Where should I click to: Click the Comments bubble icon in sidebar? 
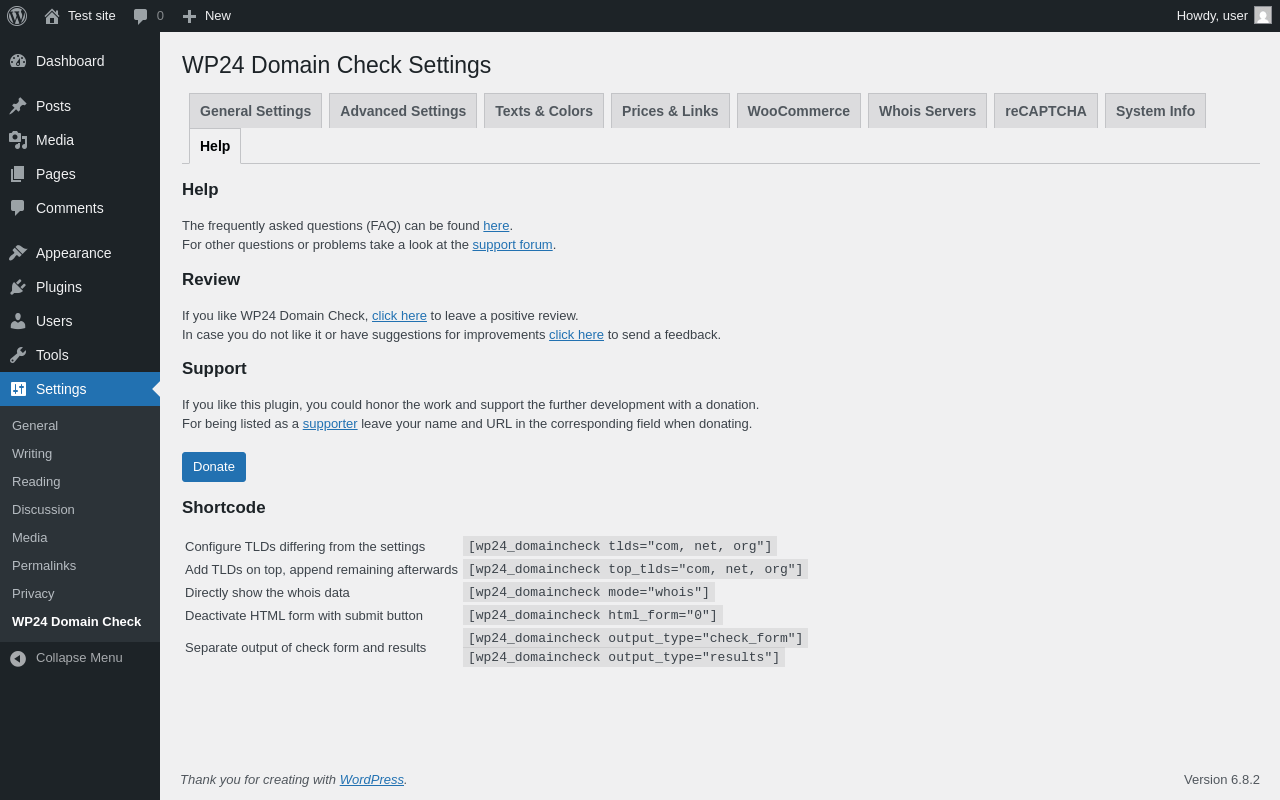(x=18, y=208)
